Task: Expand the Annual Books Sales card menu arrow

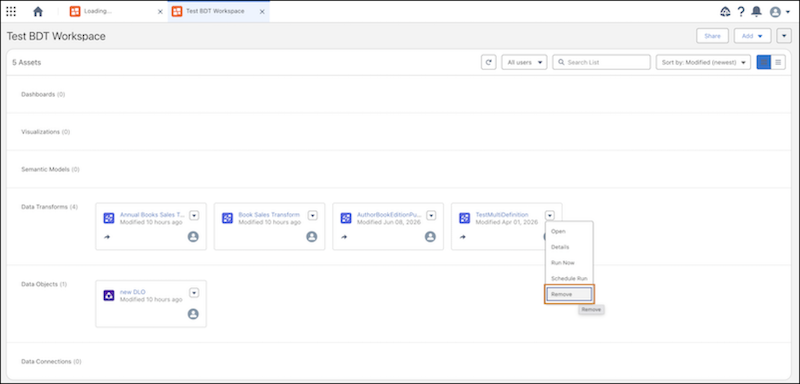Action: coord(194,216)
